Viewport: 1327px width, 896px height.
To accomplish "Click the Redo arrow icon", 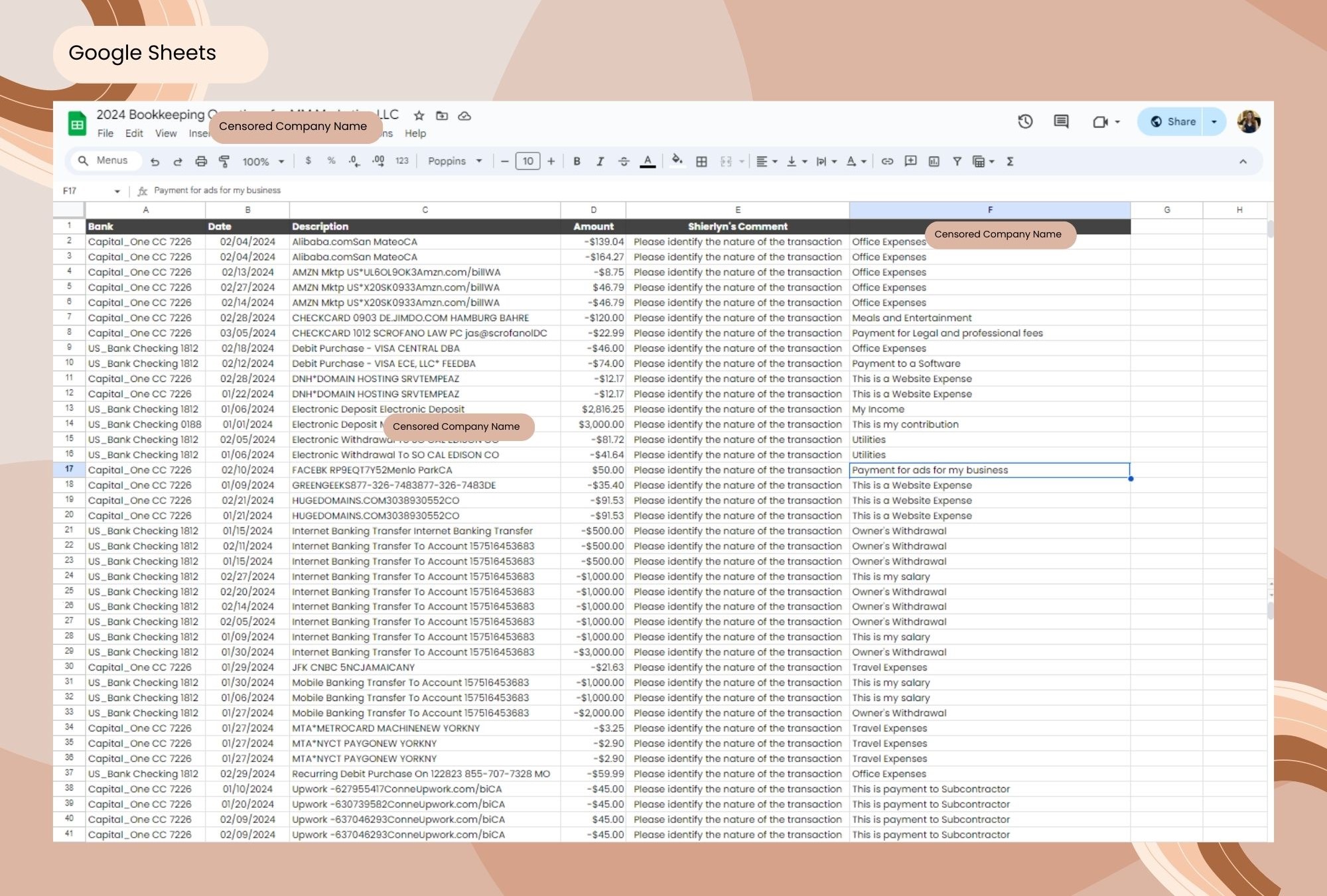I will coord(178,161).
